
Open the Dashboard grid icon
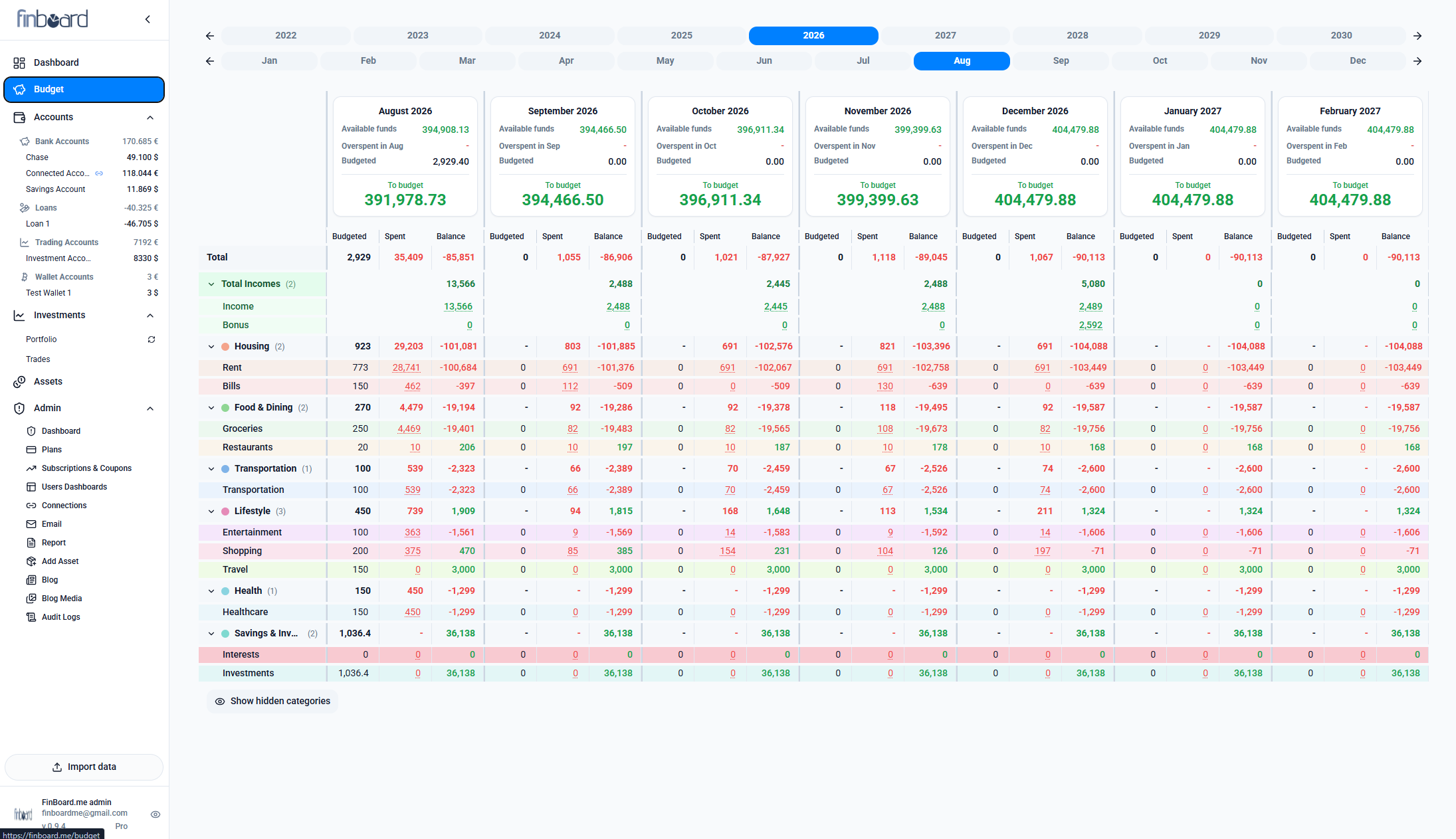click(x=19, y=62)
